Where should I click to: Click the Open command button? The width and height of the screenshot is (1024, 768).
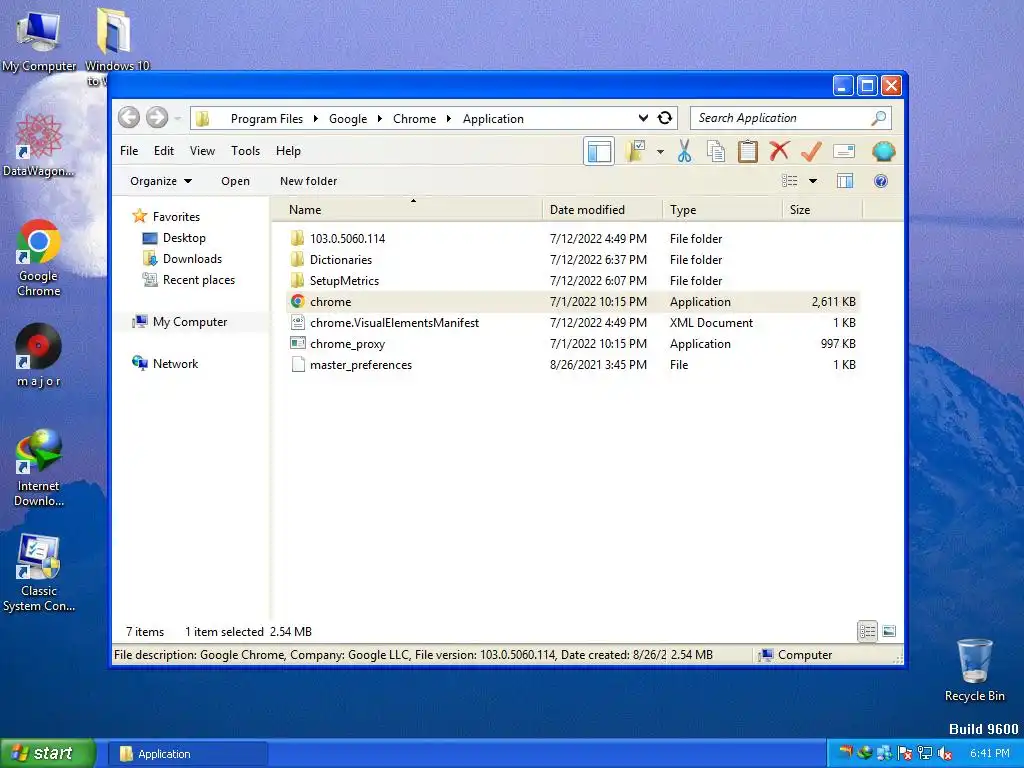pos(235,181)
